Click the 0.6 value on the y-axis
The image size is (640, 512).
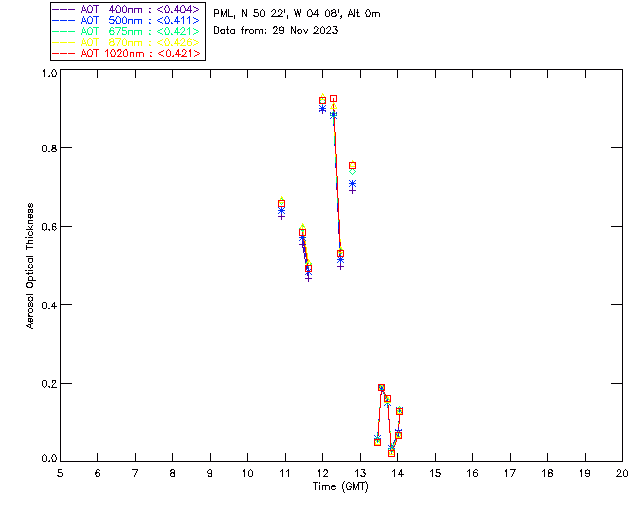pyautogui.click(x=49, y=227)
